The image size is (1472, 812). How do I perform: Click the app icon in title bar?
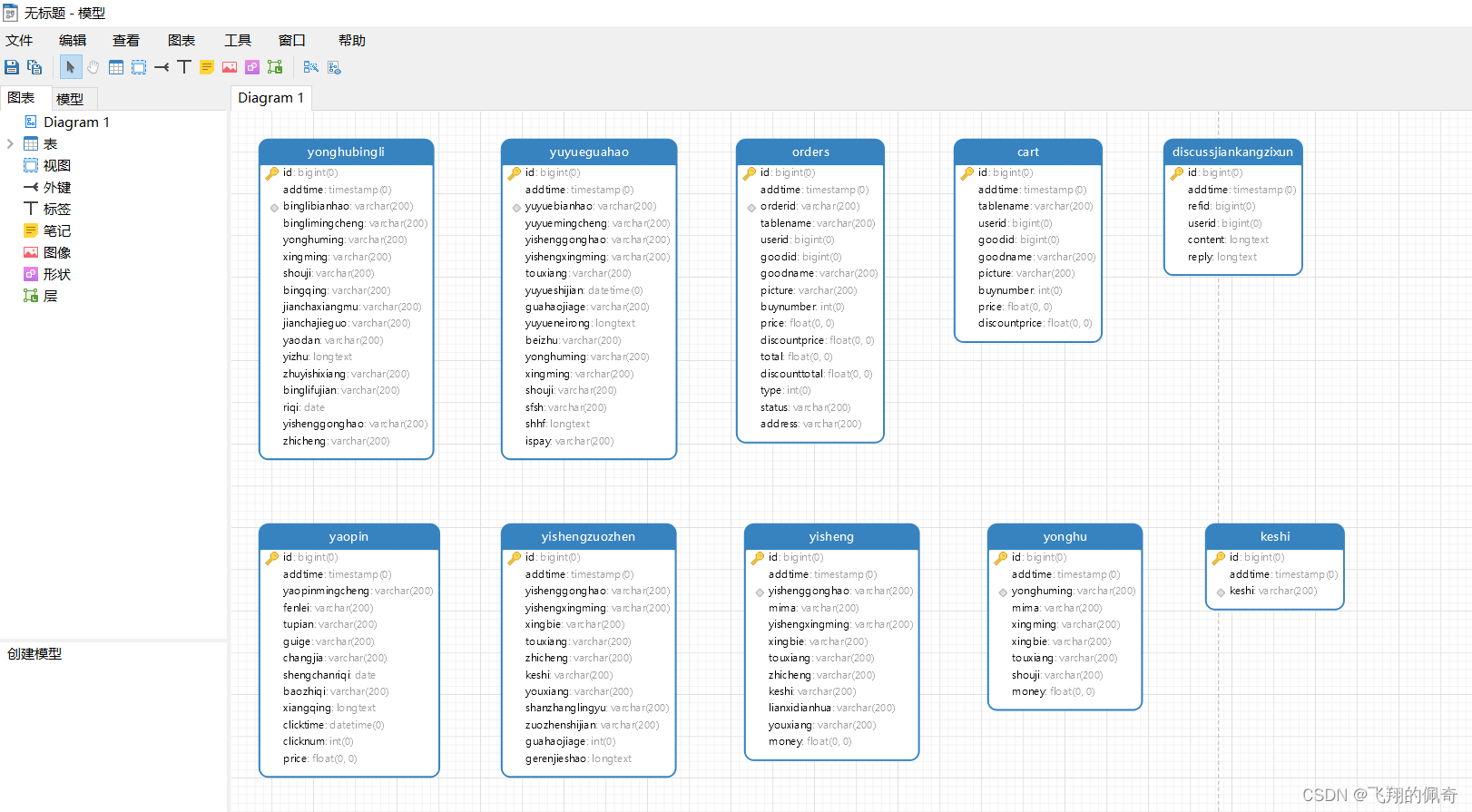11,13
